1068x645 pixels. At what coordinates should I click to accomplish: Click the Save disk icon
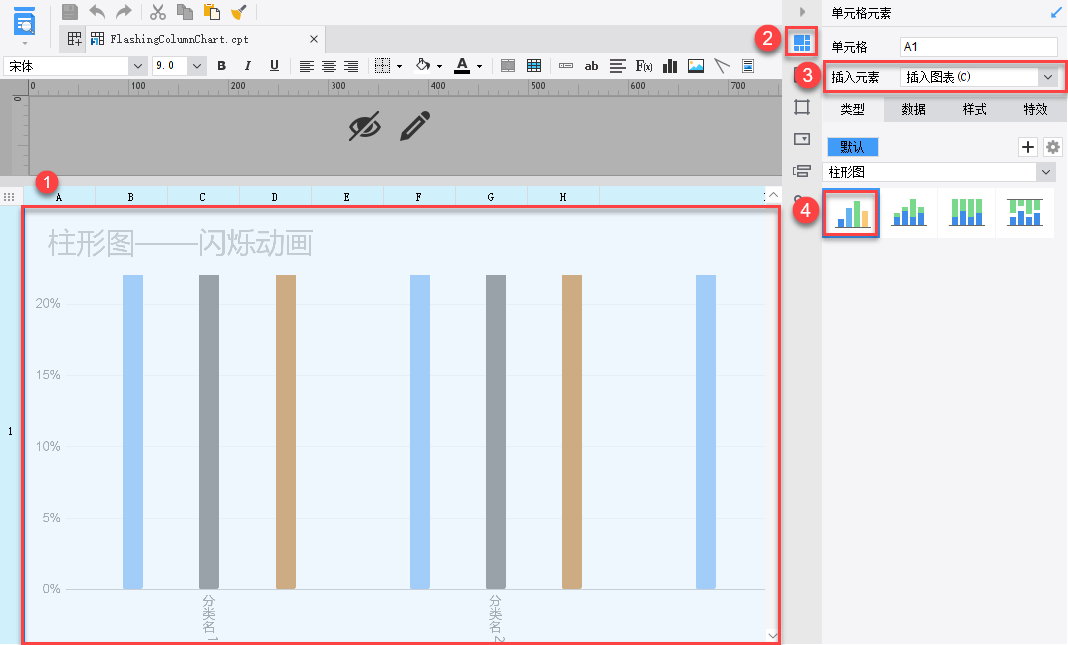(x=69, y=12)
